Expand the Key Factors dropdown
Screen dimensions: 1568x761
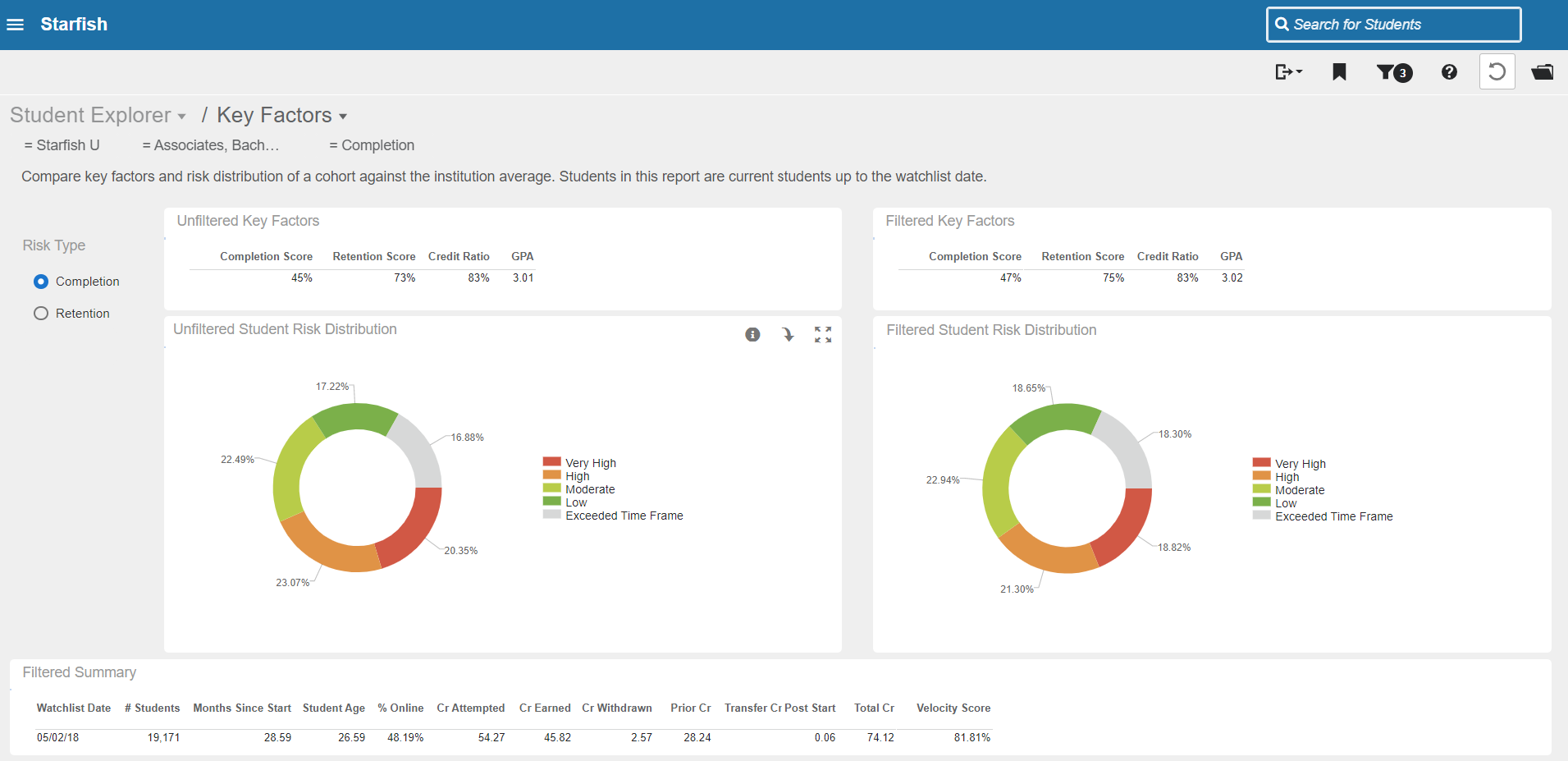tap(281, 116)
